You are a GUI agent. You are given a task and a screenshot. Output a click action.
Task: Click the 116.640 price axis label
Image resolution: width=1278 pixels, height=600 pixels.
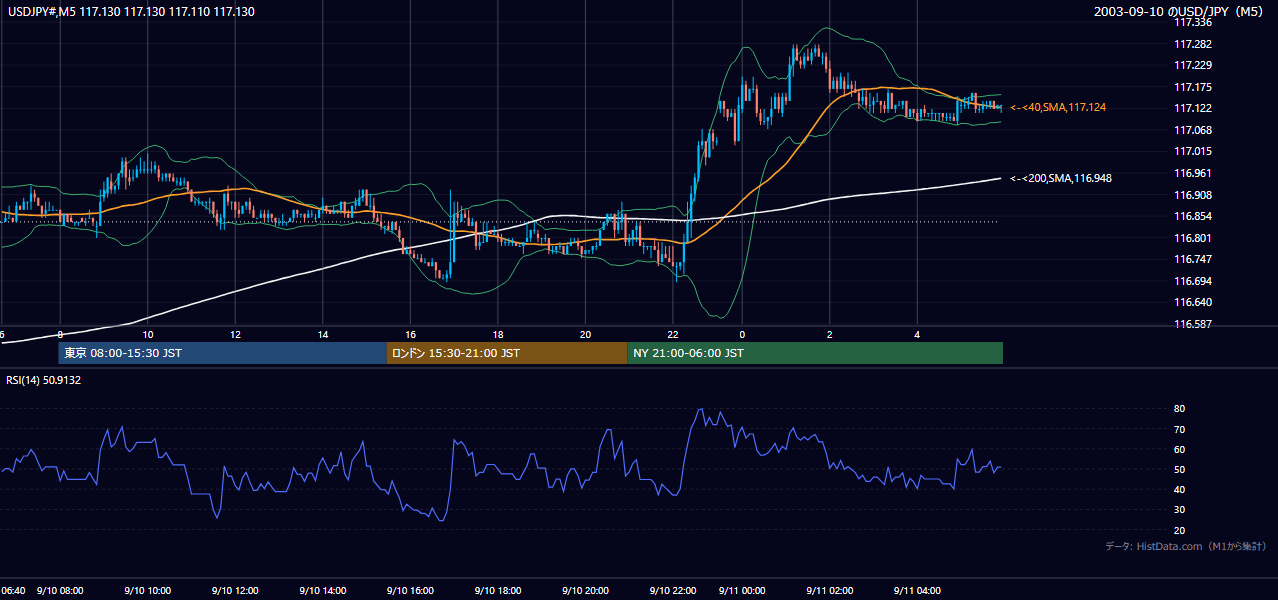[x=1192, y=302]
